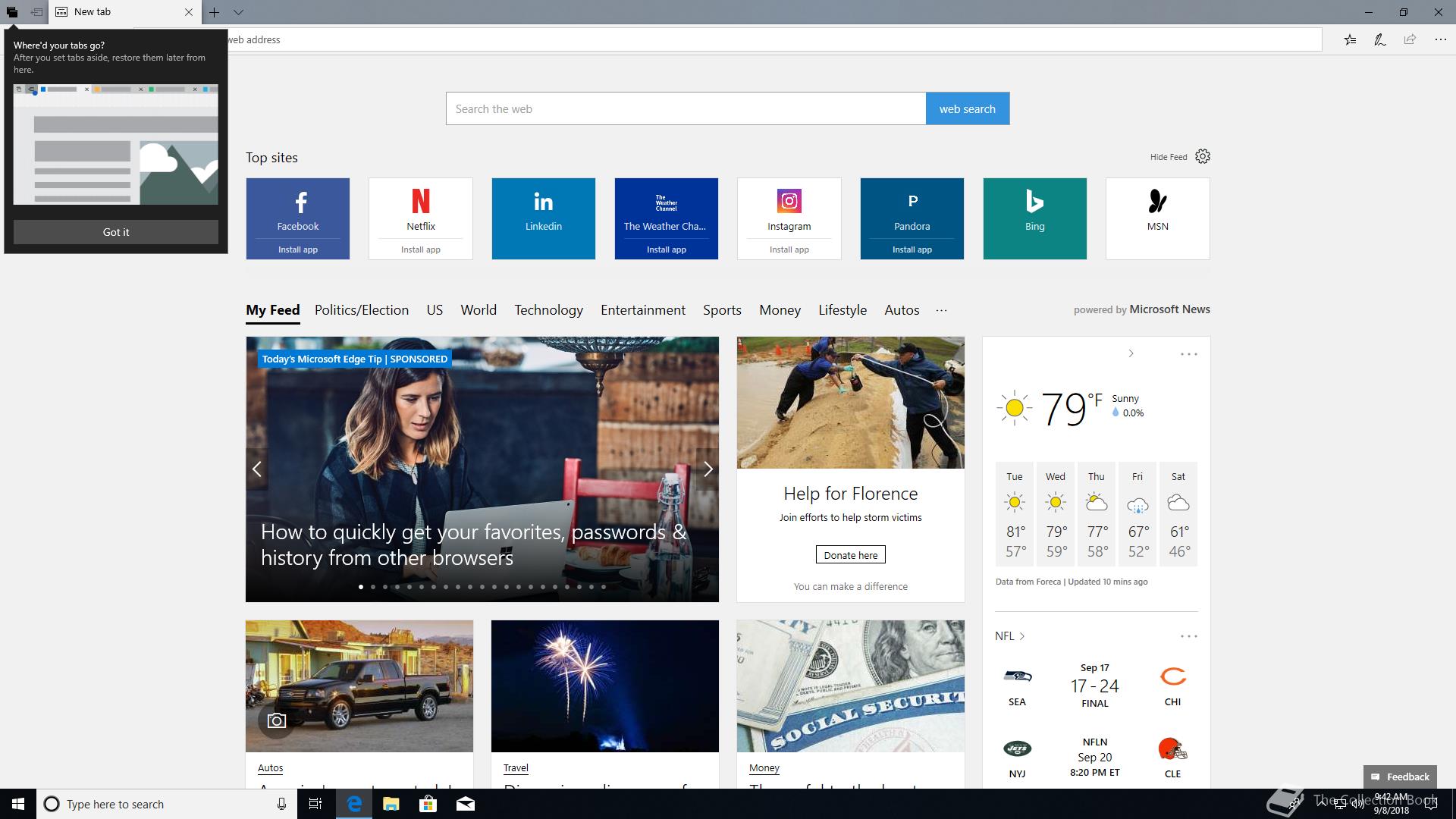Click the Search the web input field
1456x819 pixels.
(686, 109)
